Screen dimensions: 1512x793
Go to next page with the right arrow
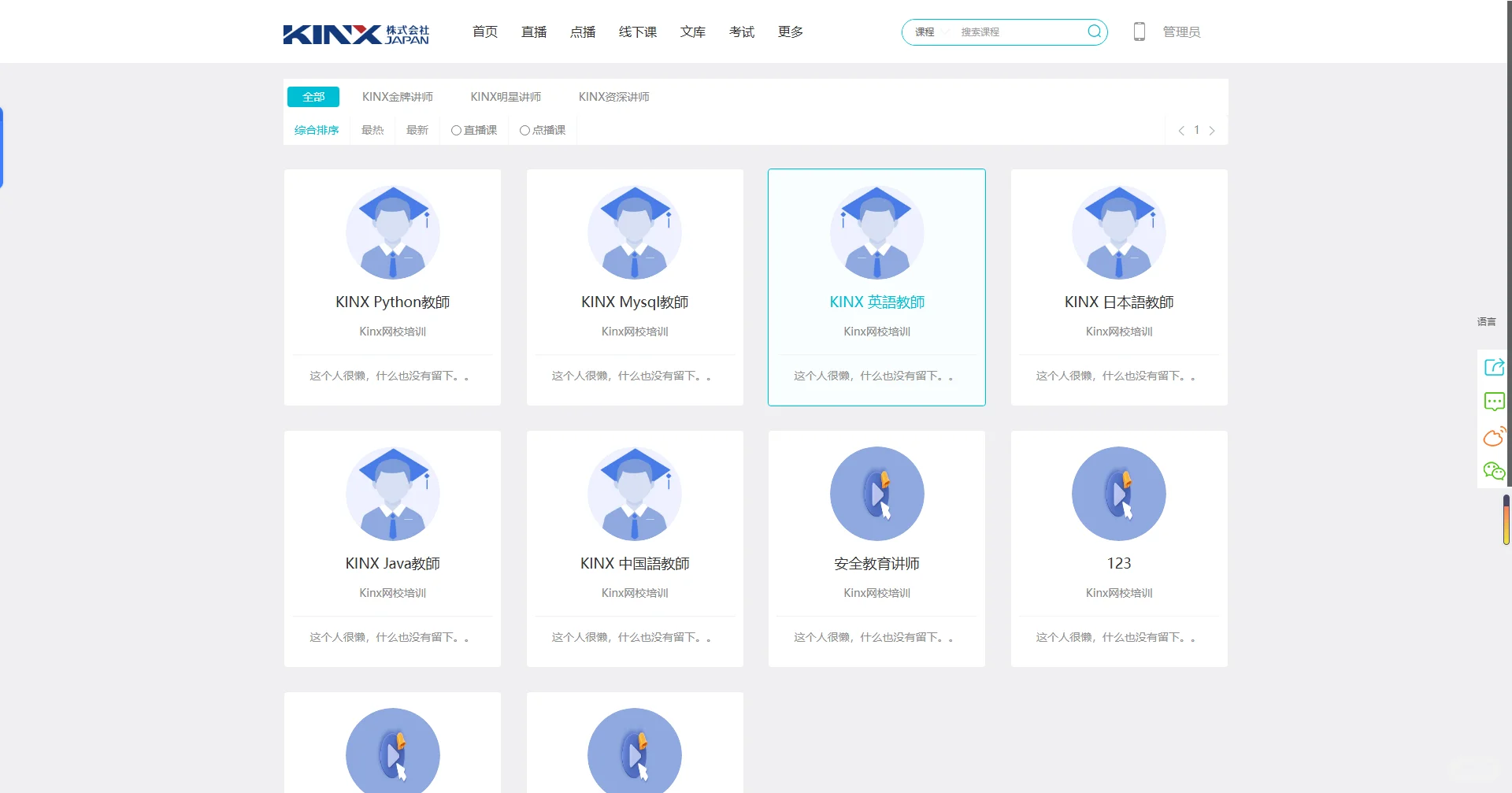pos(1213,130)
